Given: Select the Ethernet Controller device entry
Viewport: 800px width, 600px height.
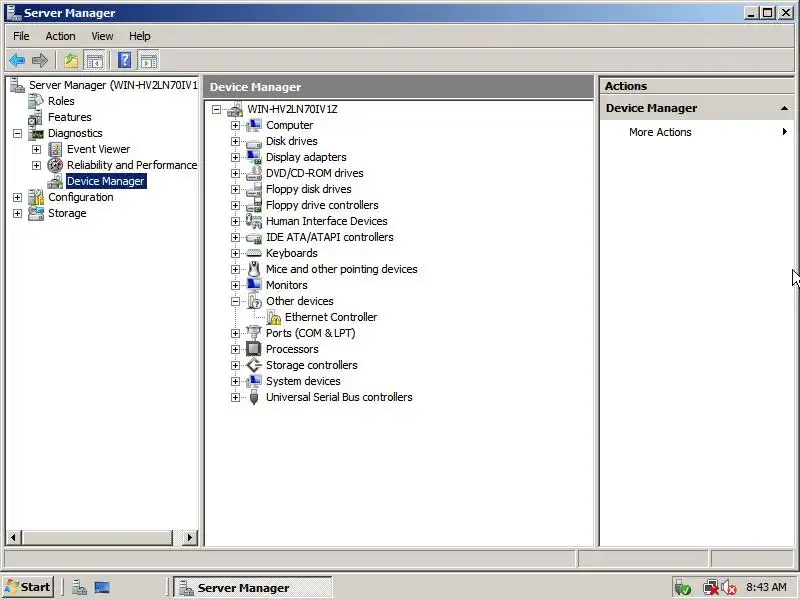Looking at the screenshot, I should (331, 317).
